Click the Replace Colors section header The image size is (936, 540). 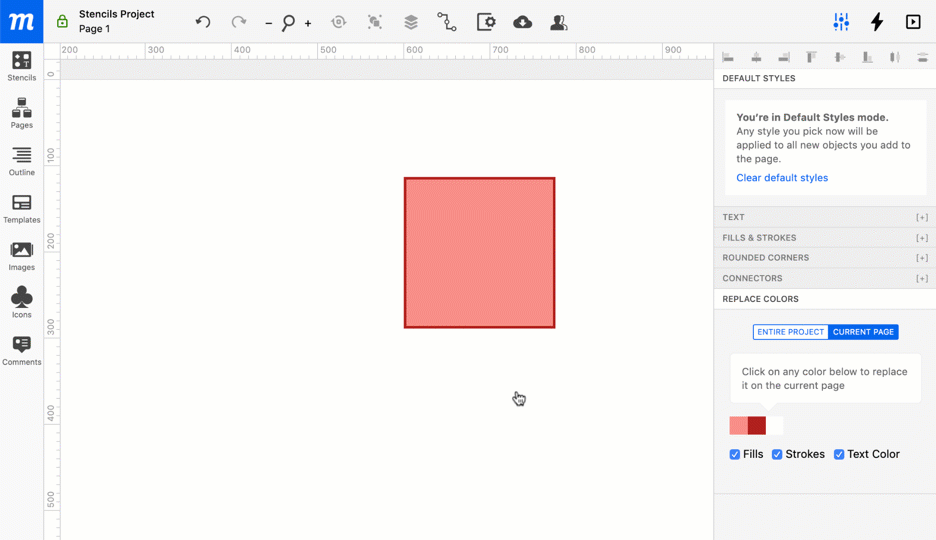pos(825,299)
